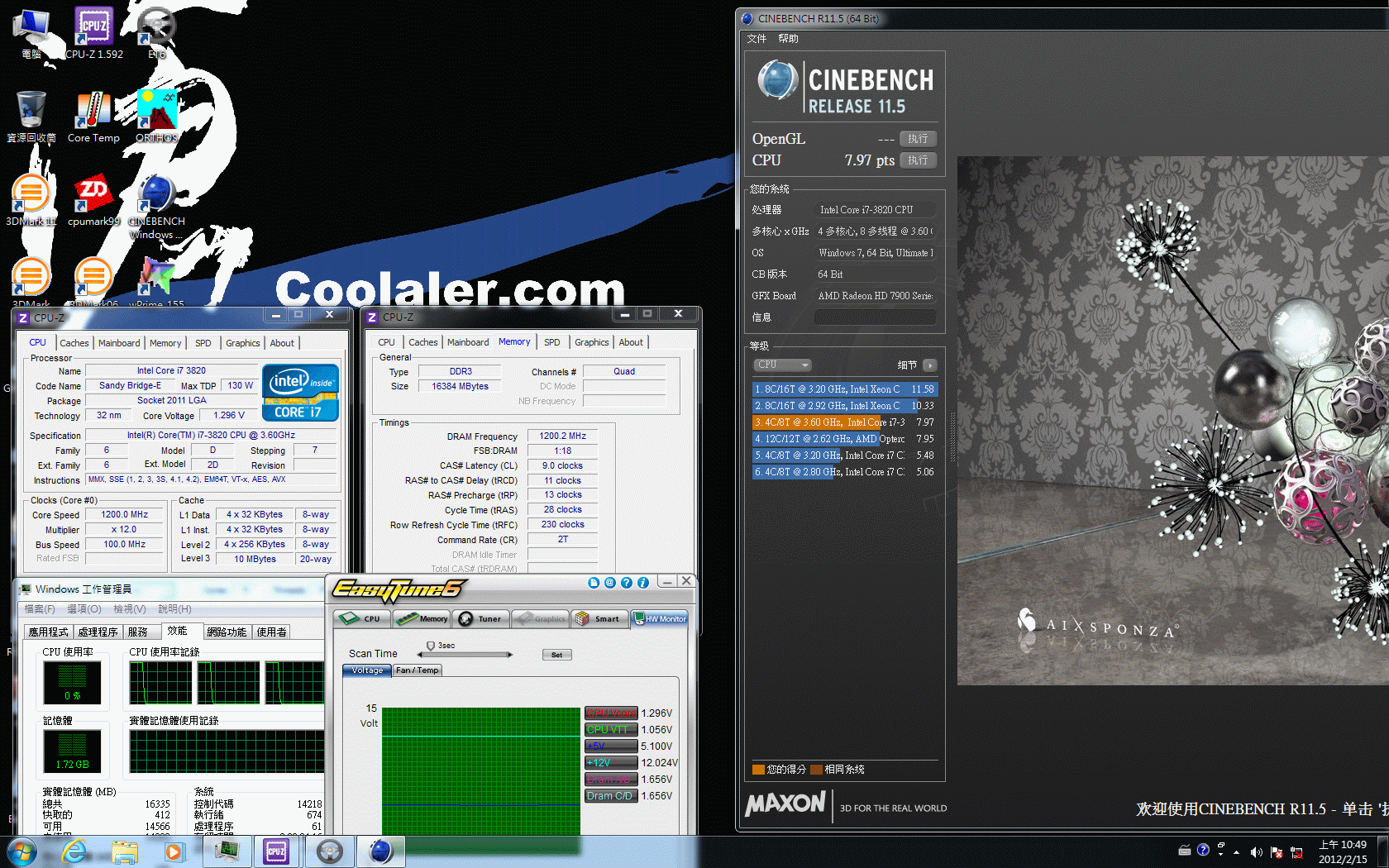Switch to Caches tab in left CPU-Z window

(74, 343)
